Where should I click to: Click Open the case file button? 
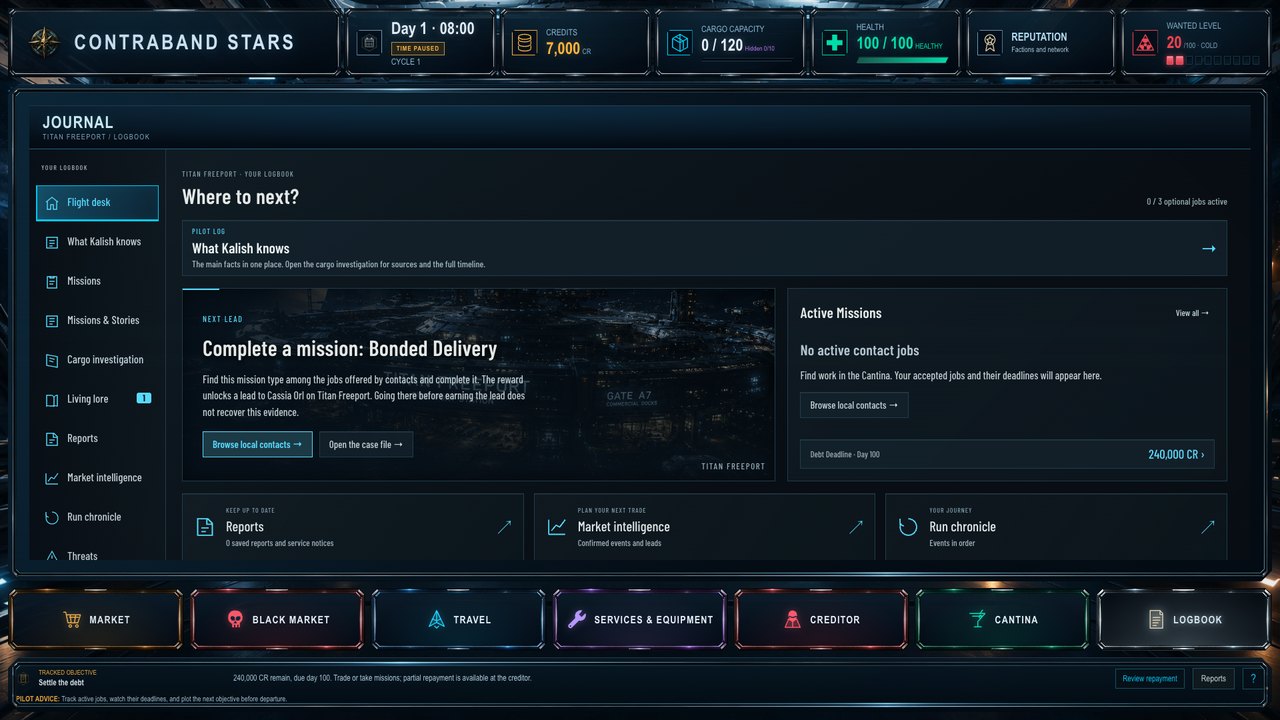(366, 444)
